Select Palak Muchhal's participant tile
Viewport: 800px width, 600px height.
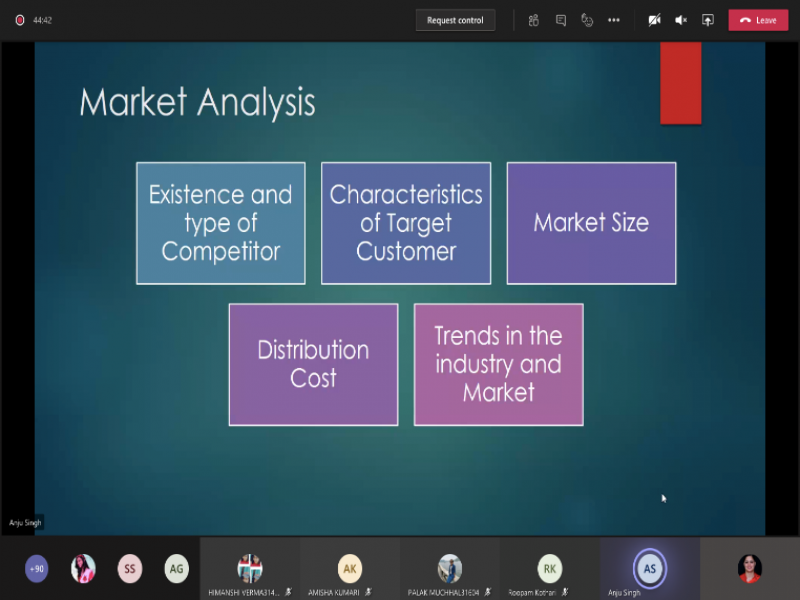point(450,568)
